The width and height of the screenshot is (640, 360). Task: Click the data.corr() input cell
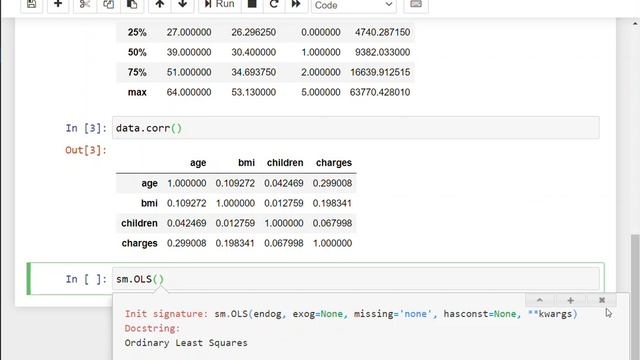pyautogui.click(x=356, y=128)
